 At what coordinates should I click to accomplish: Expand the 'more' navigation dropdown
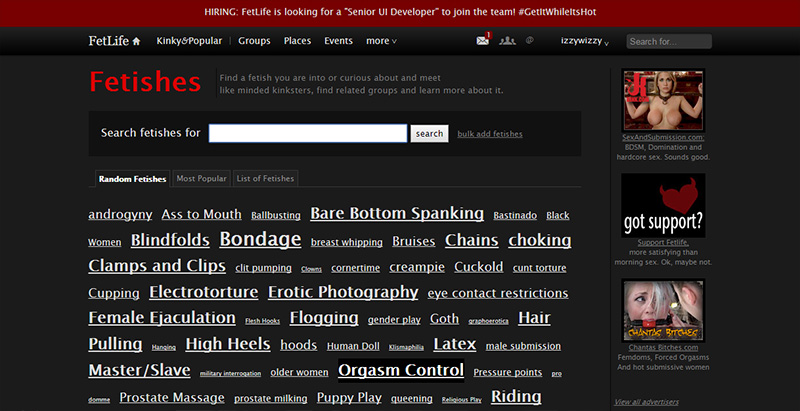(381, 41)
